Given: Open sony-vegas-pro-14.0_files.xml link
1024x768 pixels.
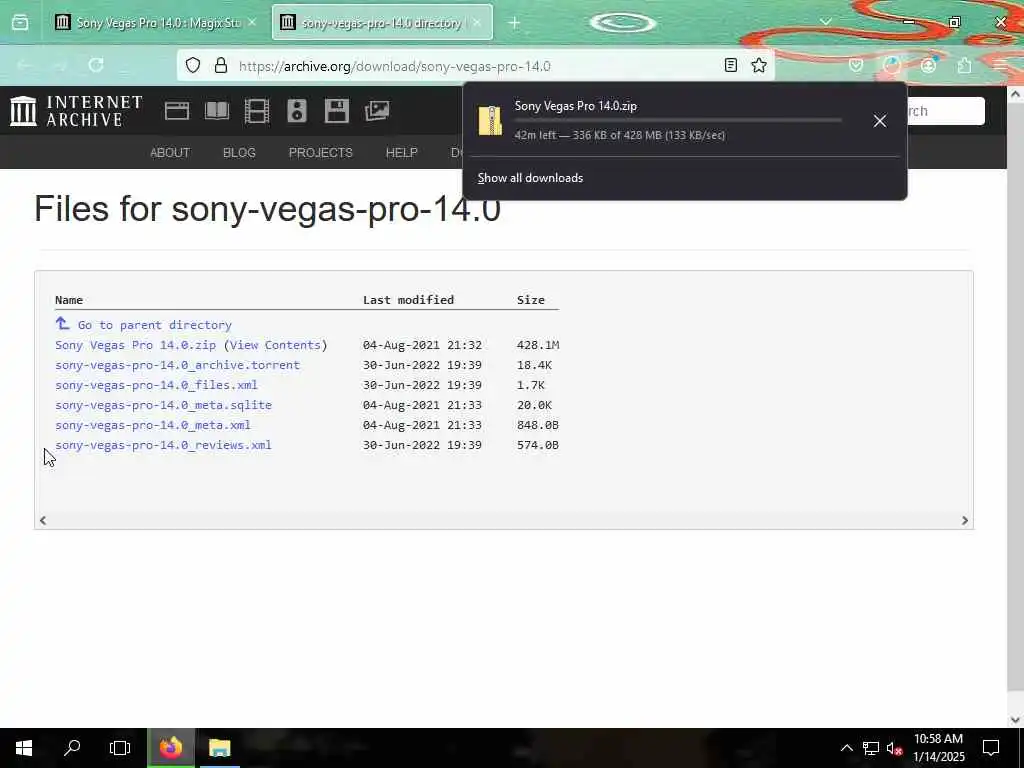Looking at the screenshot, I should click(x=156, y=385).
